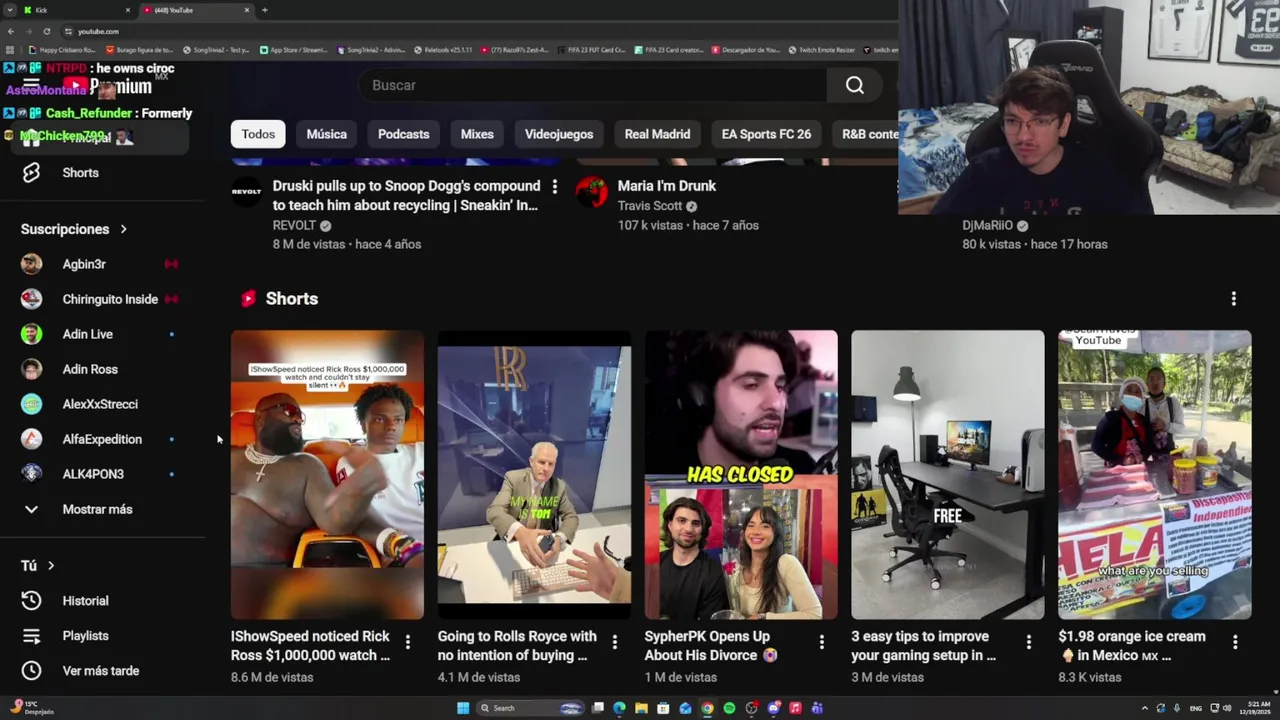Play the Rolls Royce short thumbnail
Screen dimensions: 1280x720
coord(534,474)
